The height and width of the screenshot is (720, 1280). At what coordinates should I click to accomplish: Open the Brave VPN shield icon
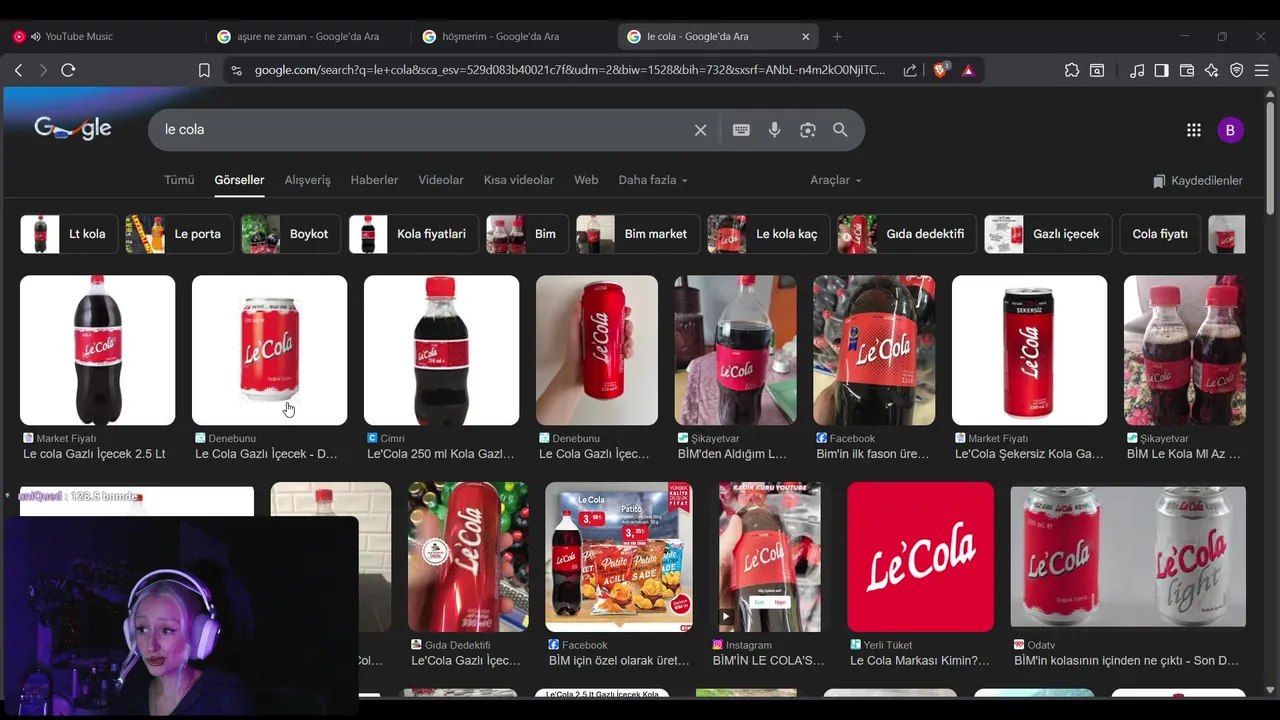(x=1237, y=70)
